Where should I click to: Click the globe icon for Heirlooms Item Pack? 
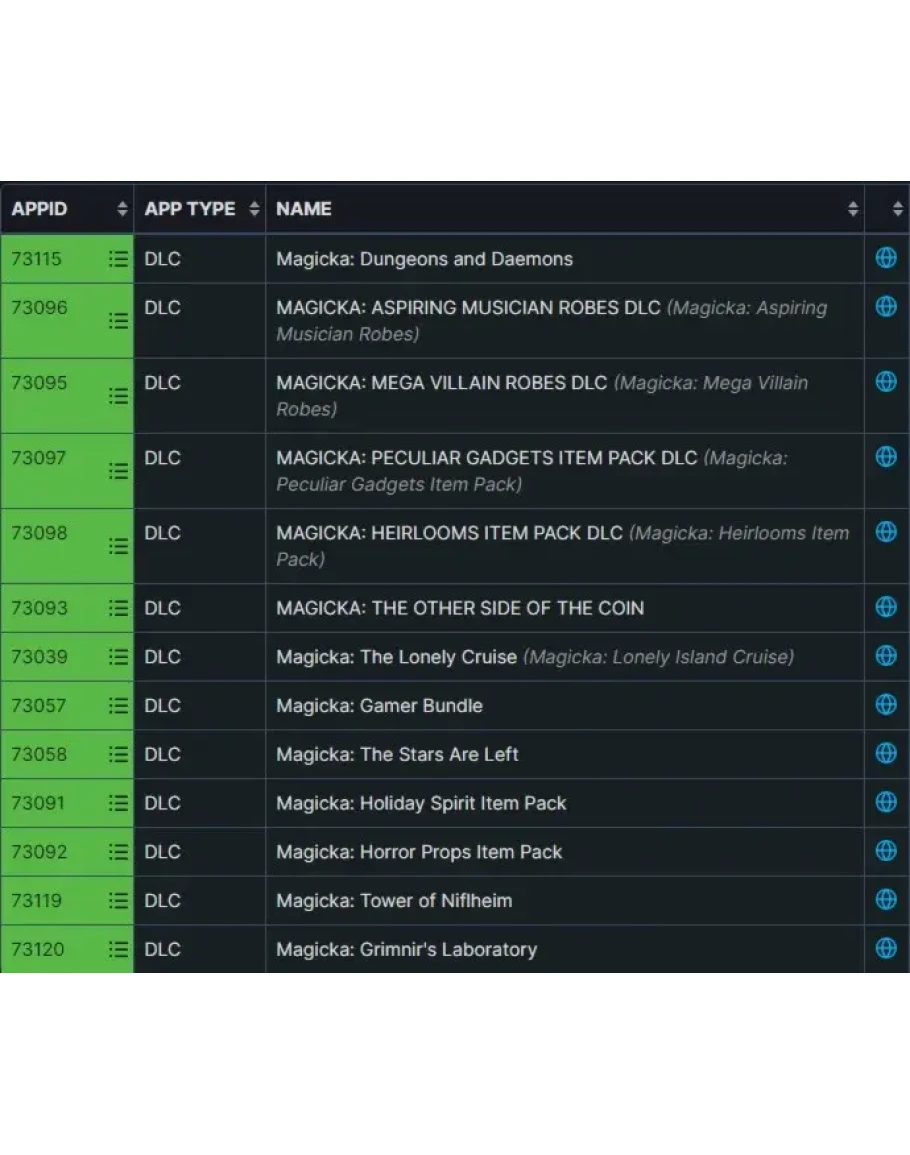tap(885, 531)
